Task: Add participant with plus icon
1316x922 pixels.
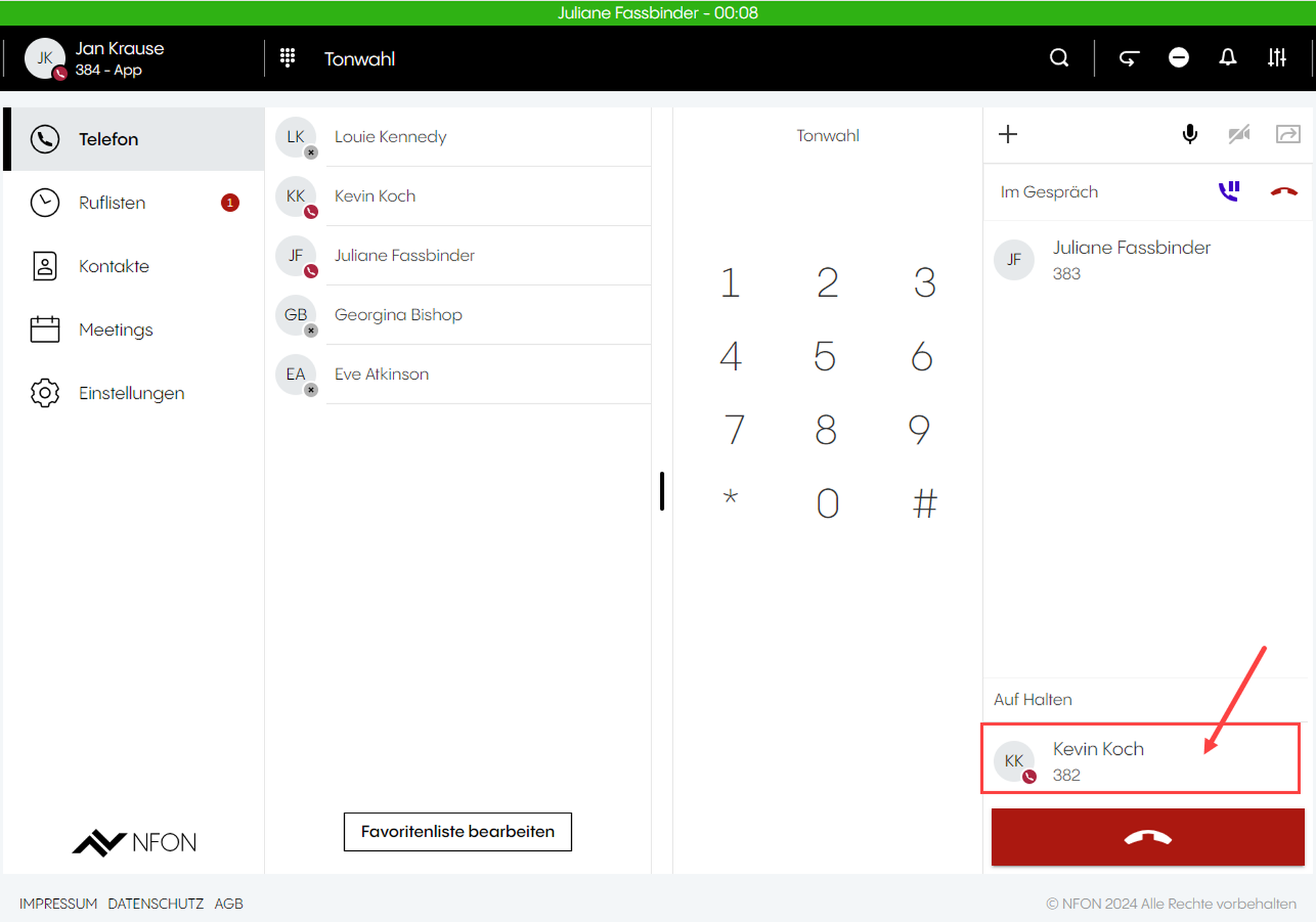Action: (1007, 134)
